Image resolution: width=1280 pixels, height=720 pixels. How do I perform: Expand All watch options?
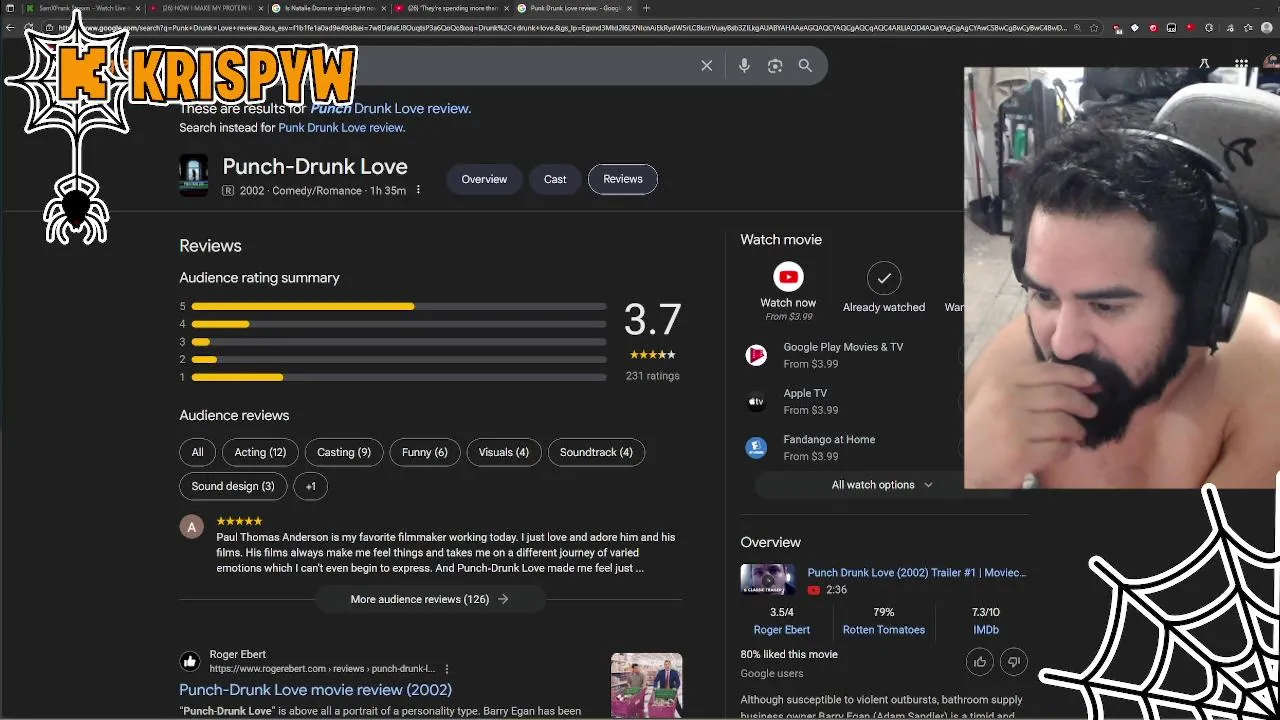coord(882,485)
